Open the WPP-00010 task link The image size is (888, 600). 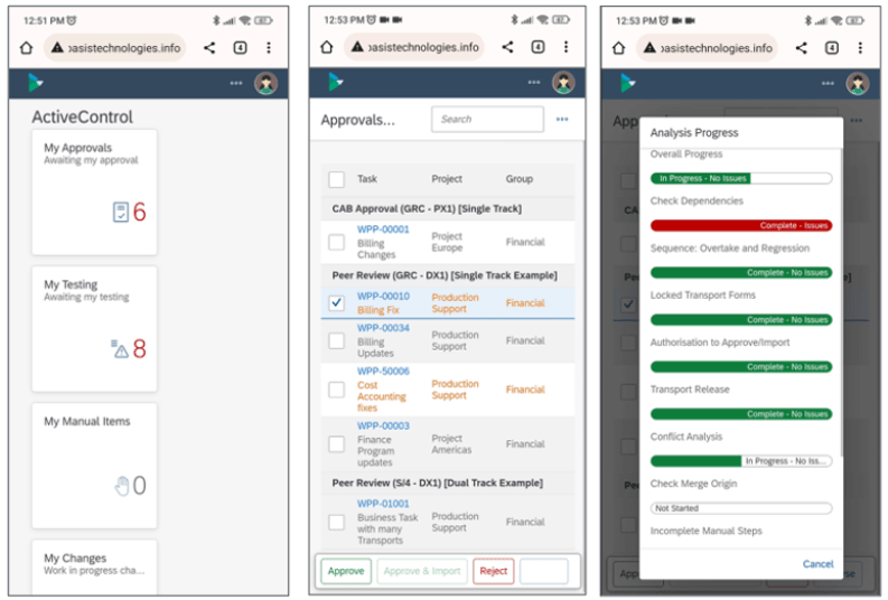pyautogui.click(x=383, y=296)
